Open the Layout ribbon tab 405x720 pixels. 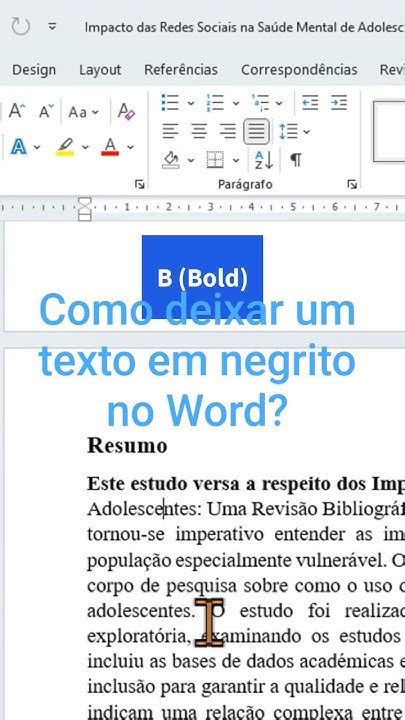click(x=100, y=70)
